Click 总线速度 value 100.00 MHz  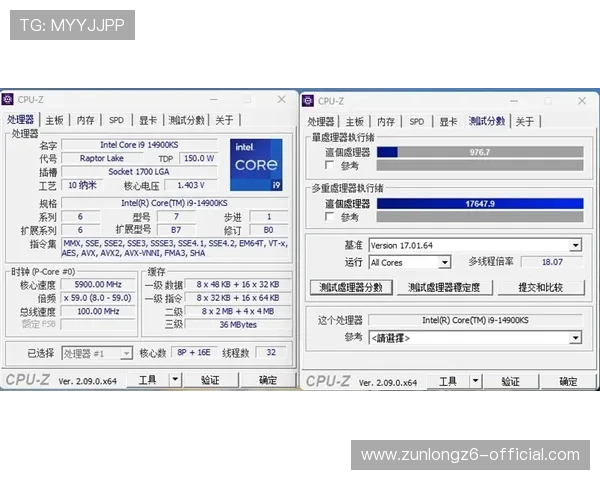coord(98,311)
